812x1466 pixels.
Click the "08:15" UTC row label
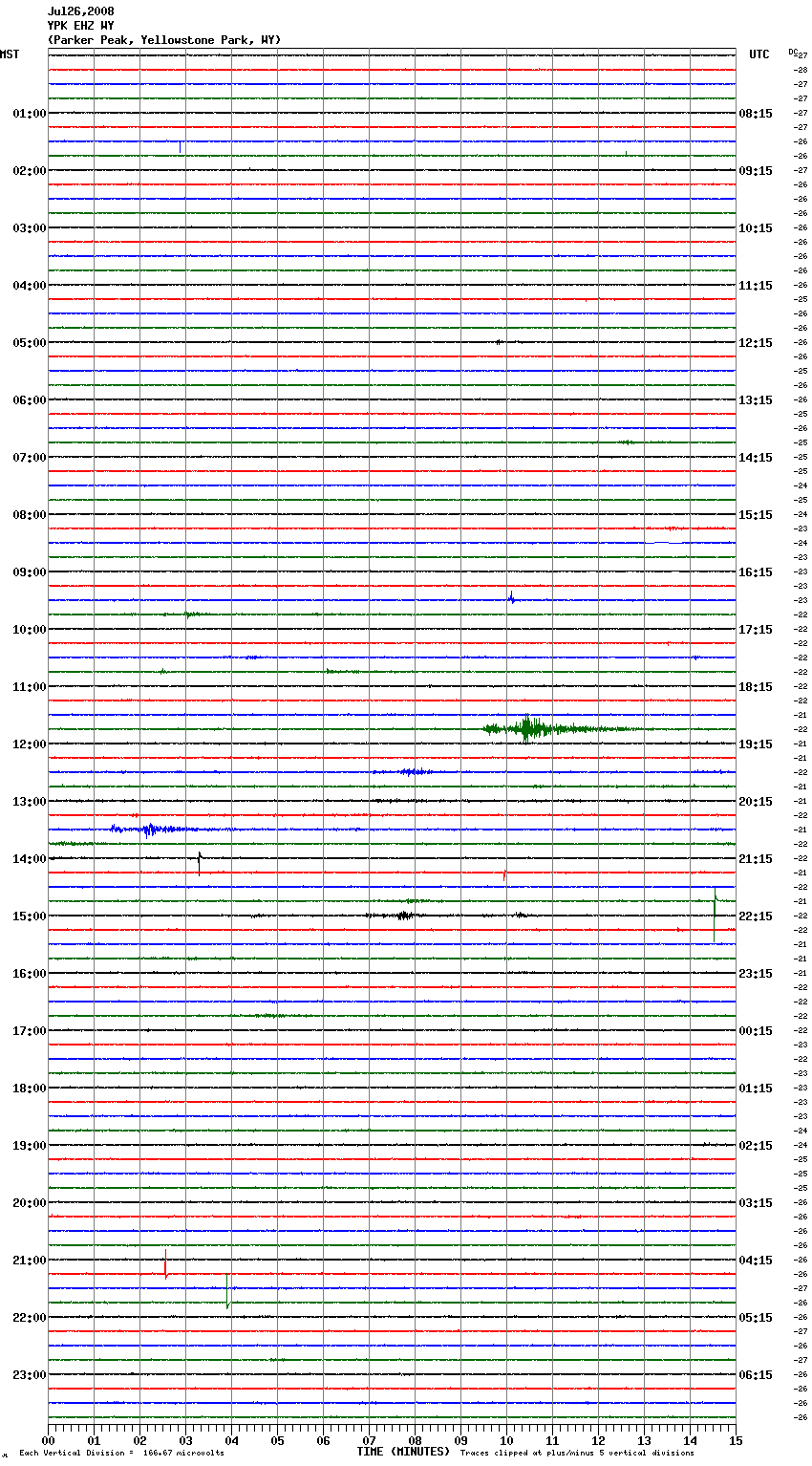coord(756,114)
